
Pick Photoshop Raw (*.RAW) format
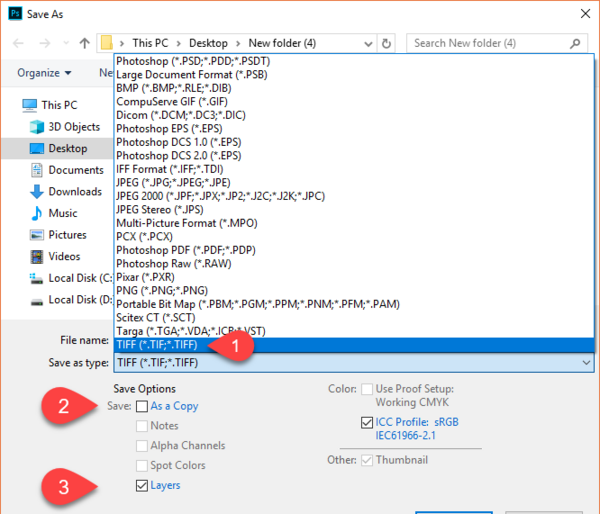point(354,263)
